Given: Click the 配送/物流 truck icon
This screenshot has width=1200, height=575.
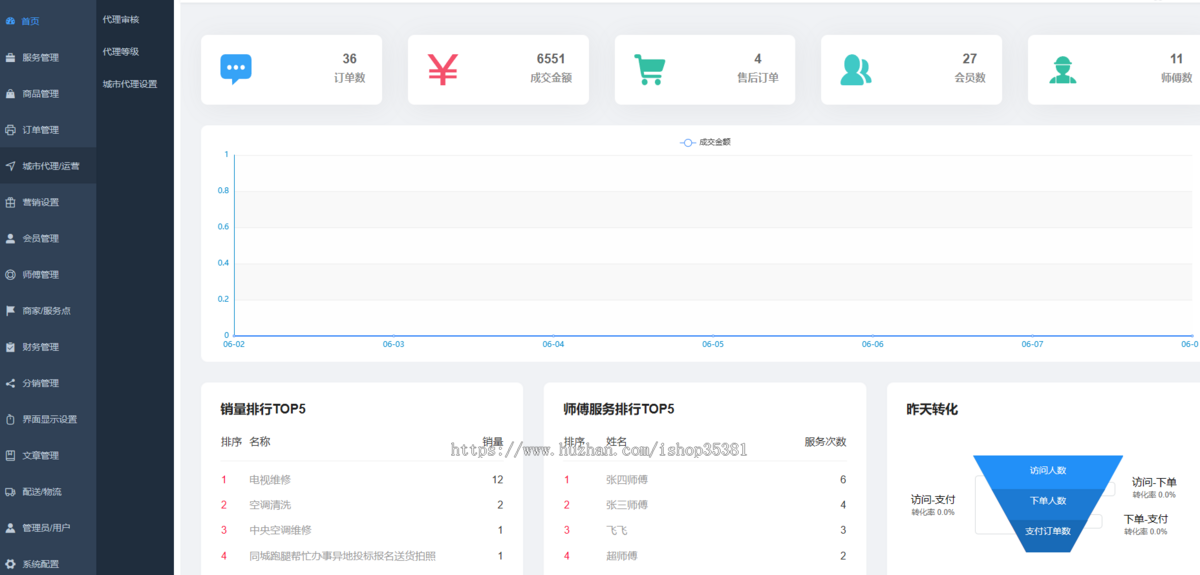Looking at the screenshot, I should pos(11,491).
